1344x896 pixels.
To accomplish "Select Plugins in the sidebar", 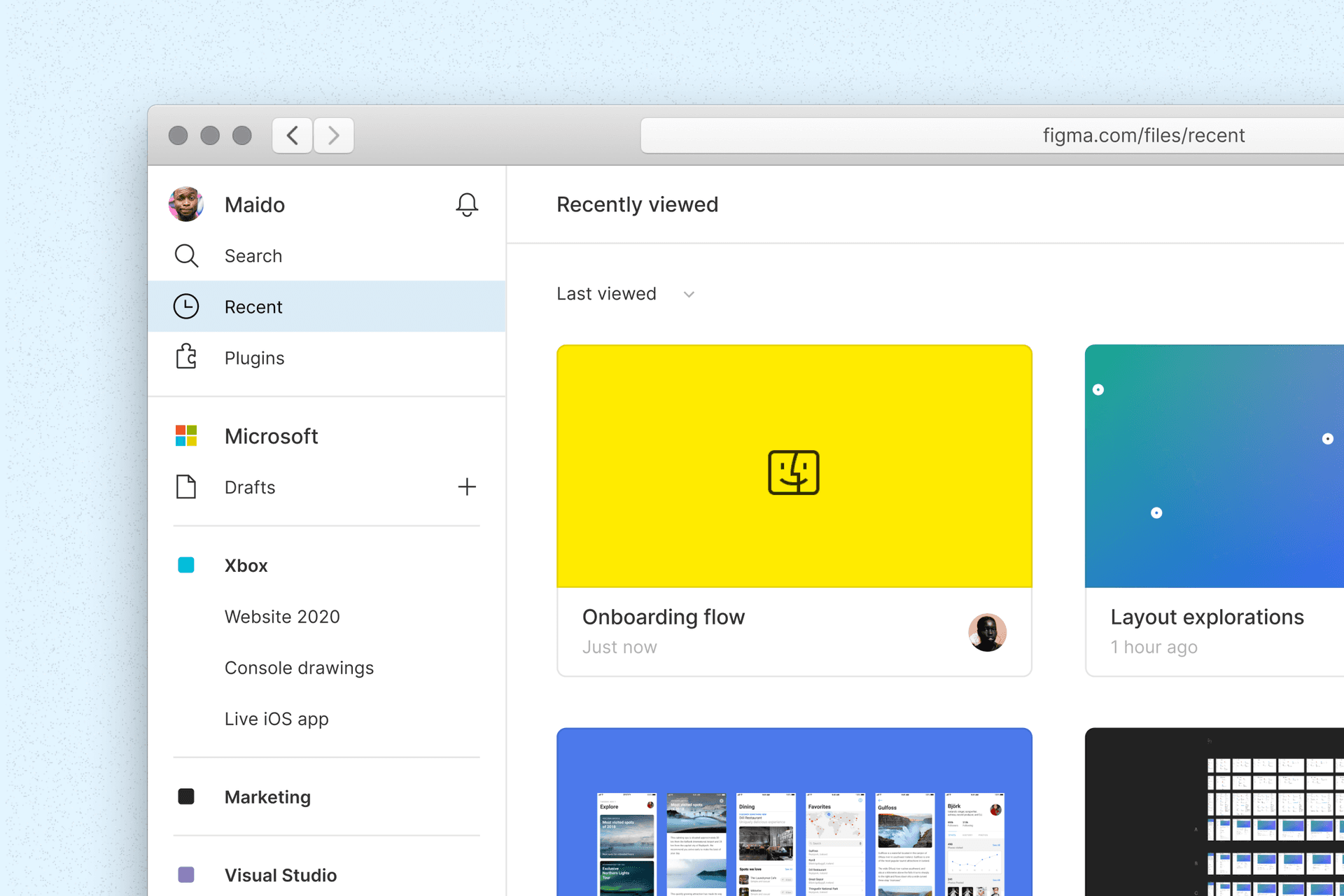I will click(254, 358).
